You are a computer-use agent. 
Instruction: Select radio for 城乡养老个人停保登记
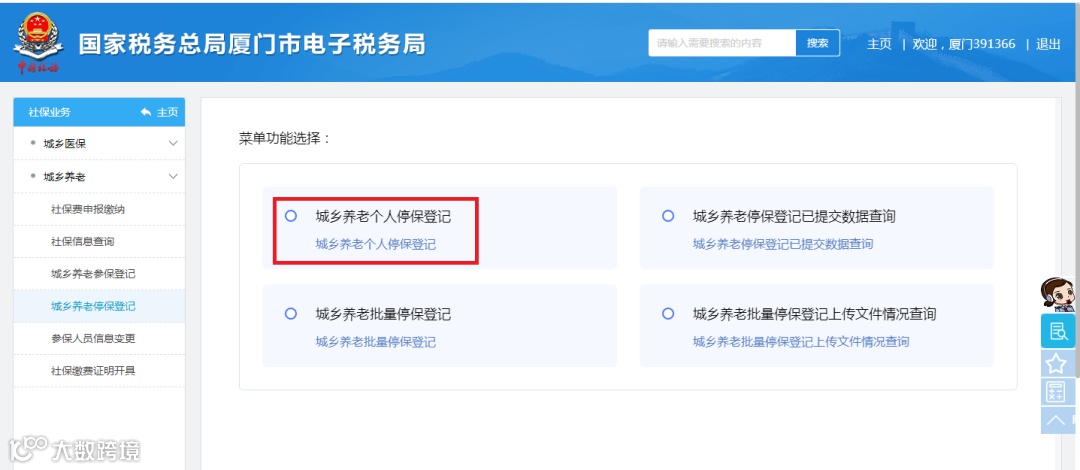[291, 216]
